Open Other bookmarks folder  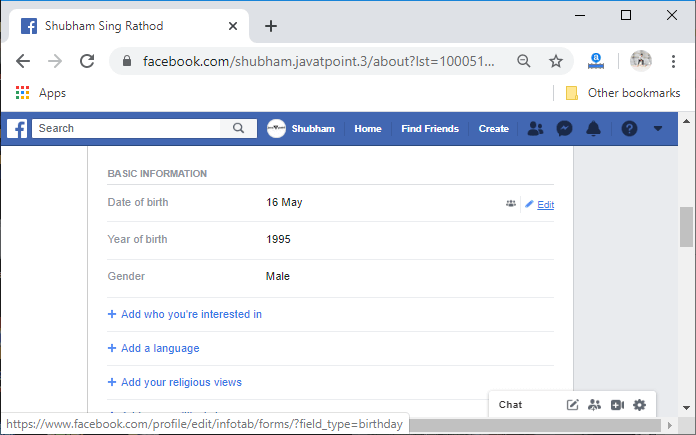point(623,93)
